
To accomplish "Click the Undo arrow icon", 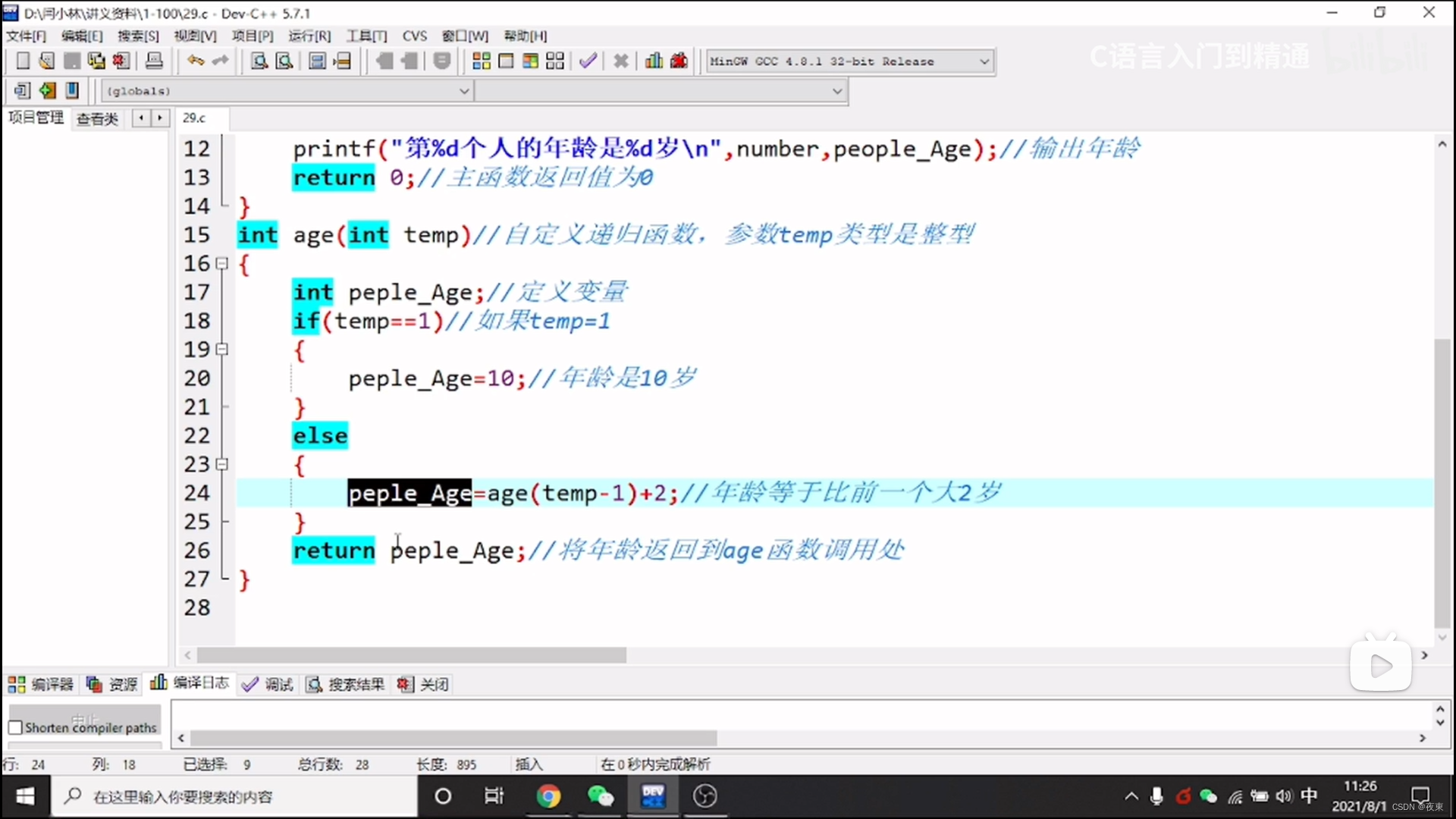I will (195, 61).
